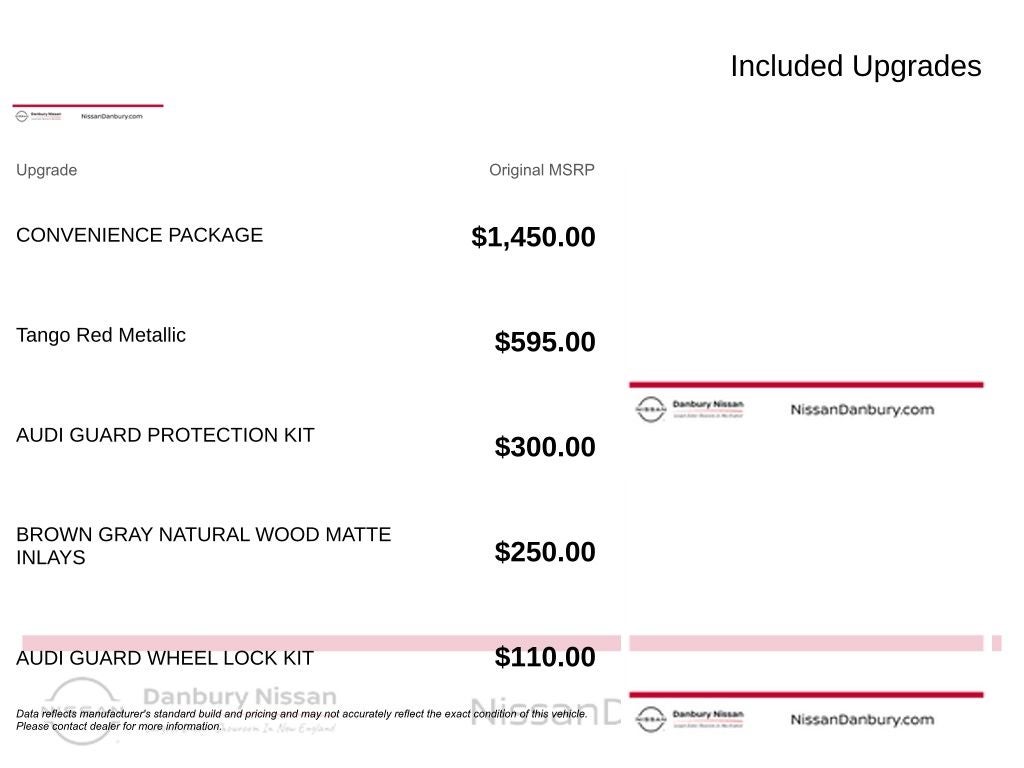Click the $1,450.00 price

[x=533, y=237]
